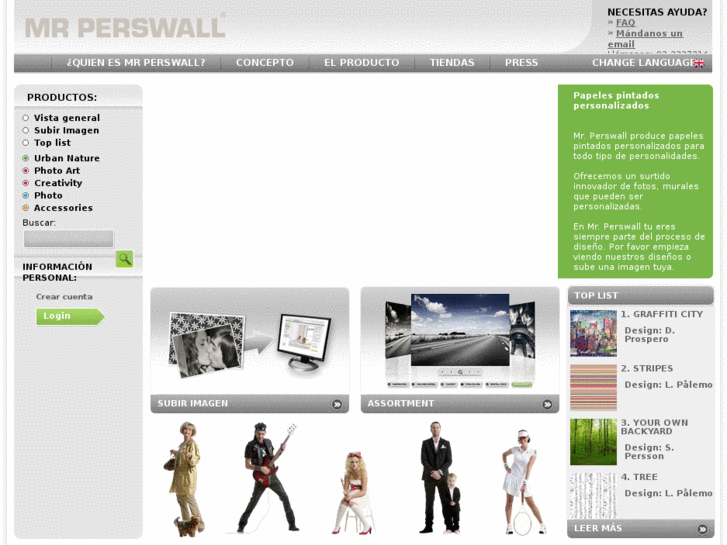Click the tennis player figure

point(523,482)
